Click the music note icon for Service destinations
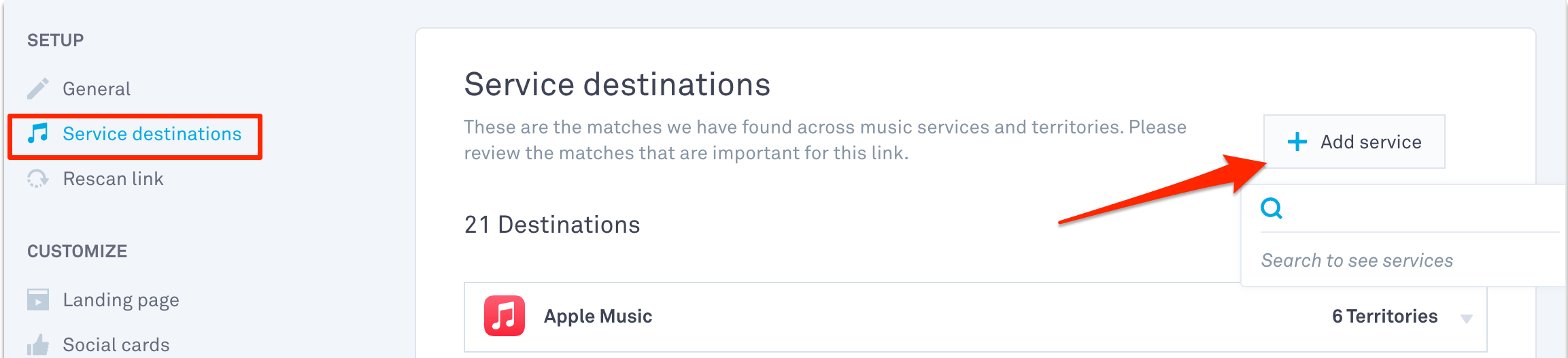 click(38, 133)
